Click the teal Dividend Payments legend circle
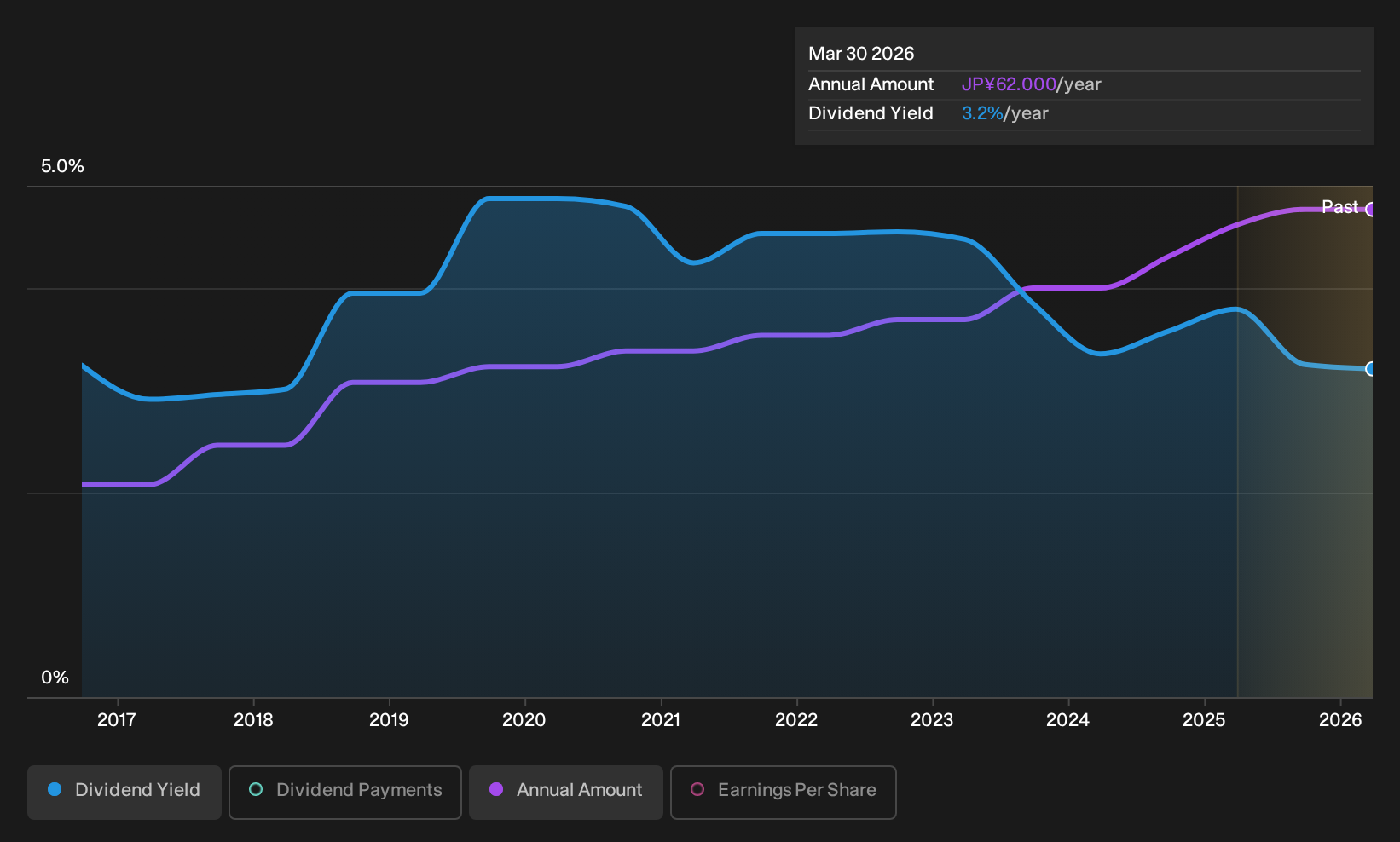 click(x=256, y=789)
